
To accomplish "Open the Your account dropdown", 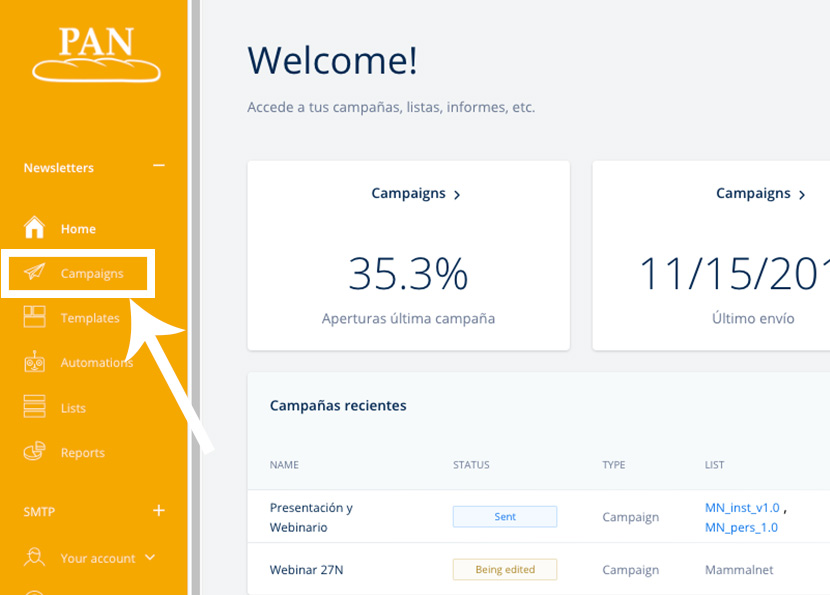I will [150, 558].
